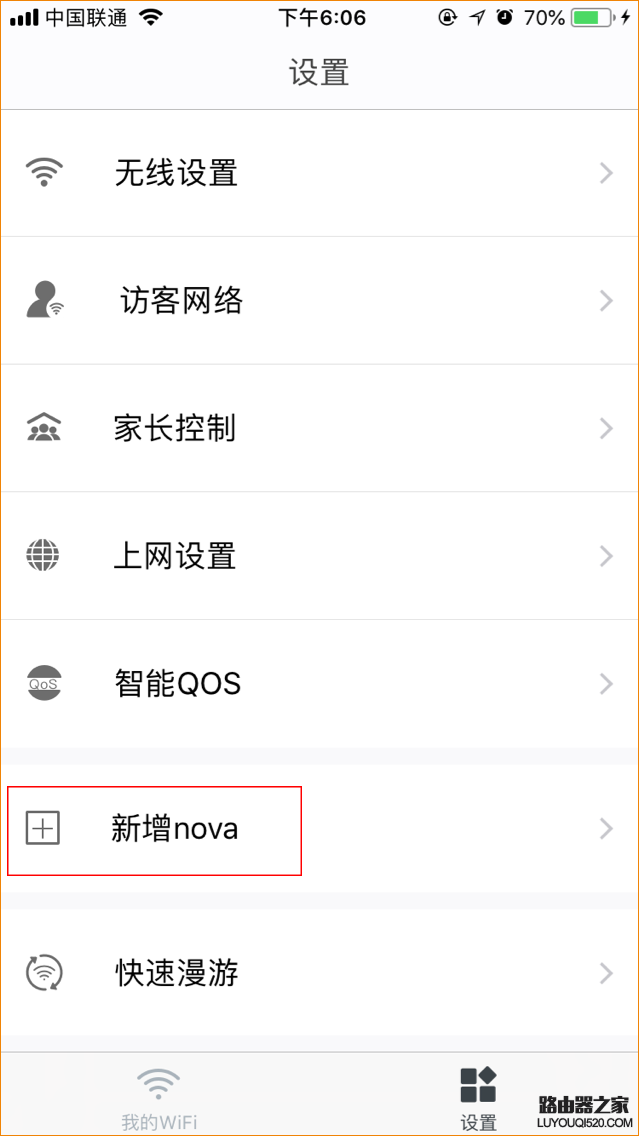Viewport: 639px width, 1136px height.
Task: Open the 快速漫游 text entry
Action: click(x=177, y=973)
